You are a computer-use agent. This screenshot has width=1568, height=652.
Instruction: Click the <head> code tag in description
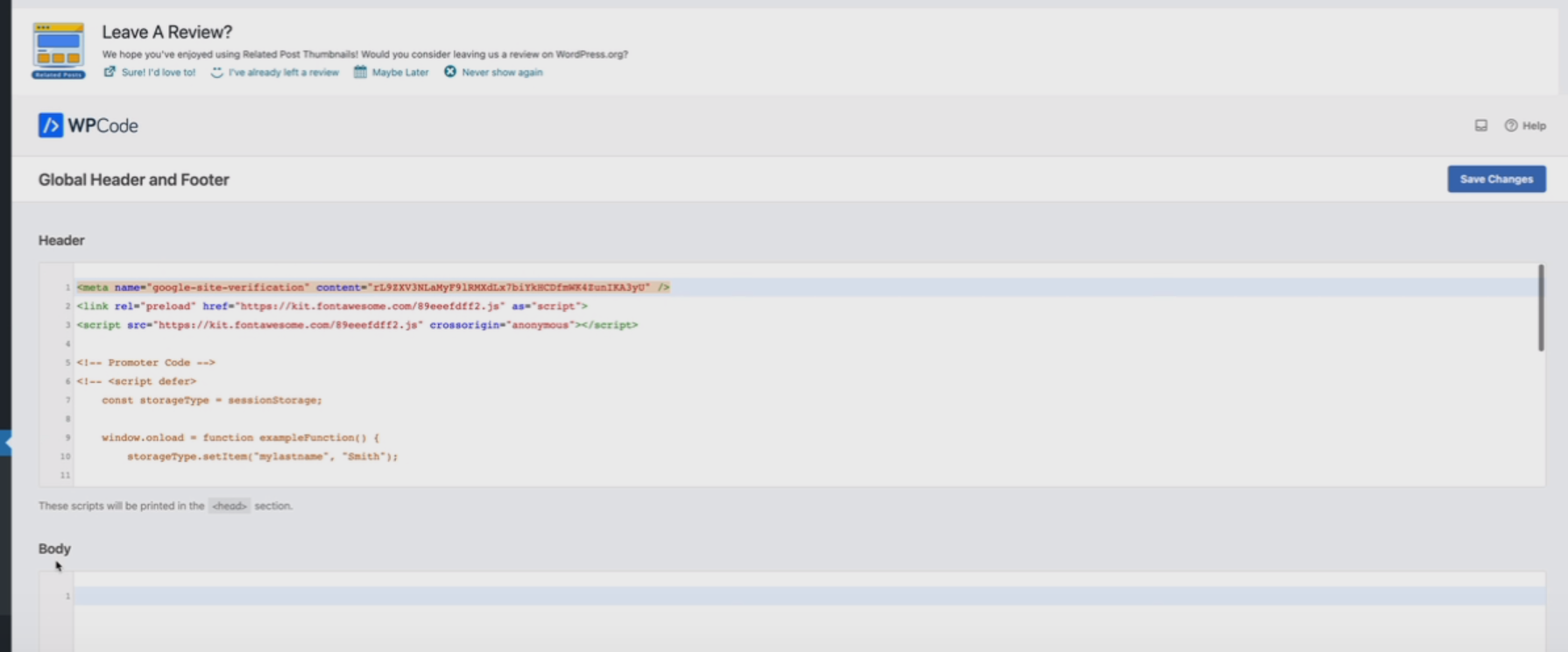230,506
